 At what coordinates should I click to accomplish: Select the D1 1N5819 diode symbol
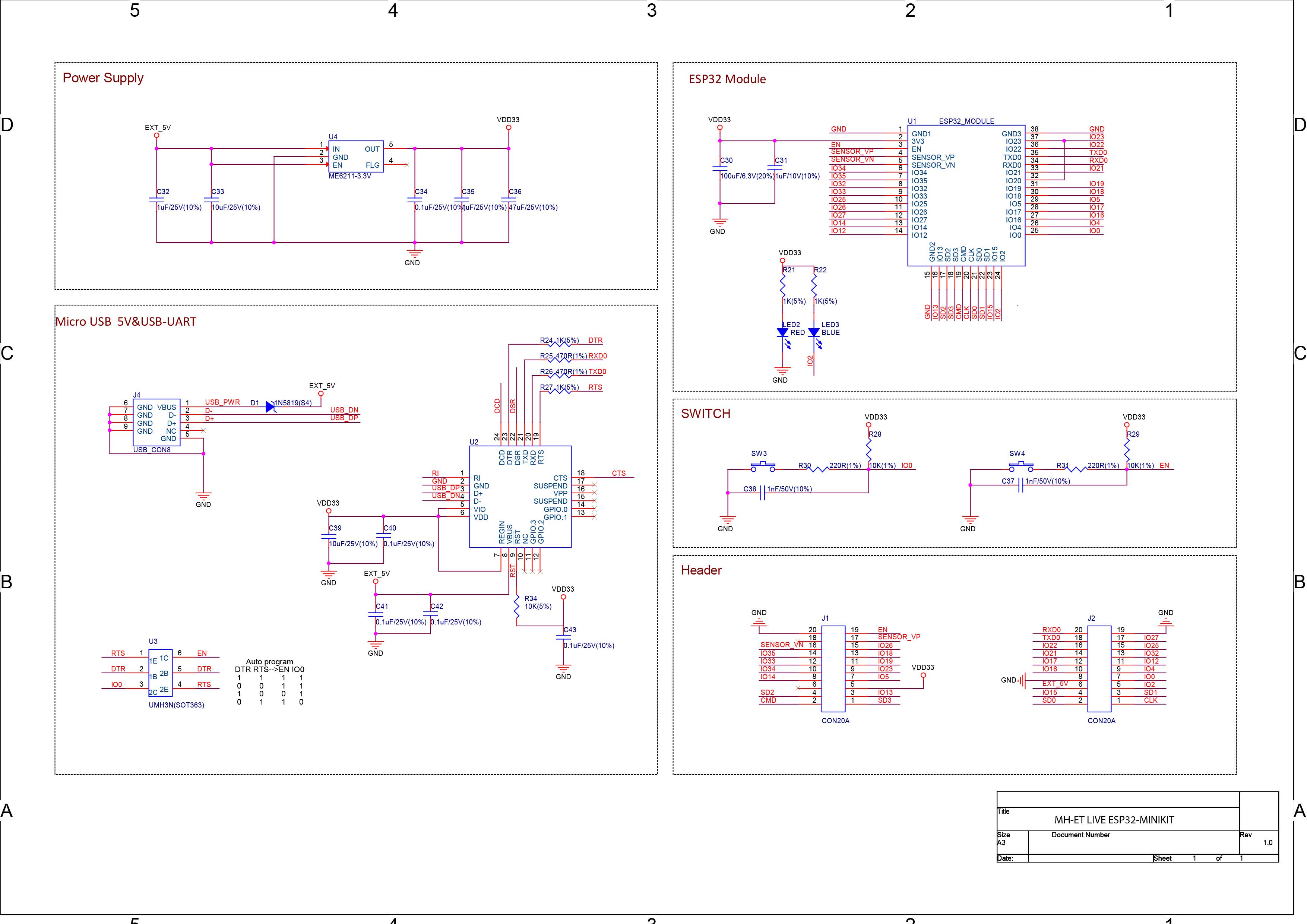[270, 406]
